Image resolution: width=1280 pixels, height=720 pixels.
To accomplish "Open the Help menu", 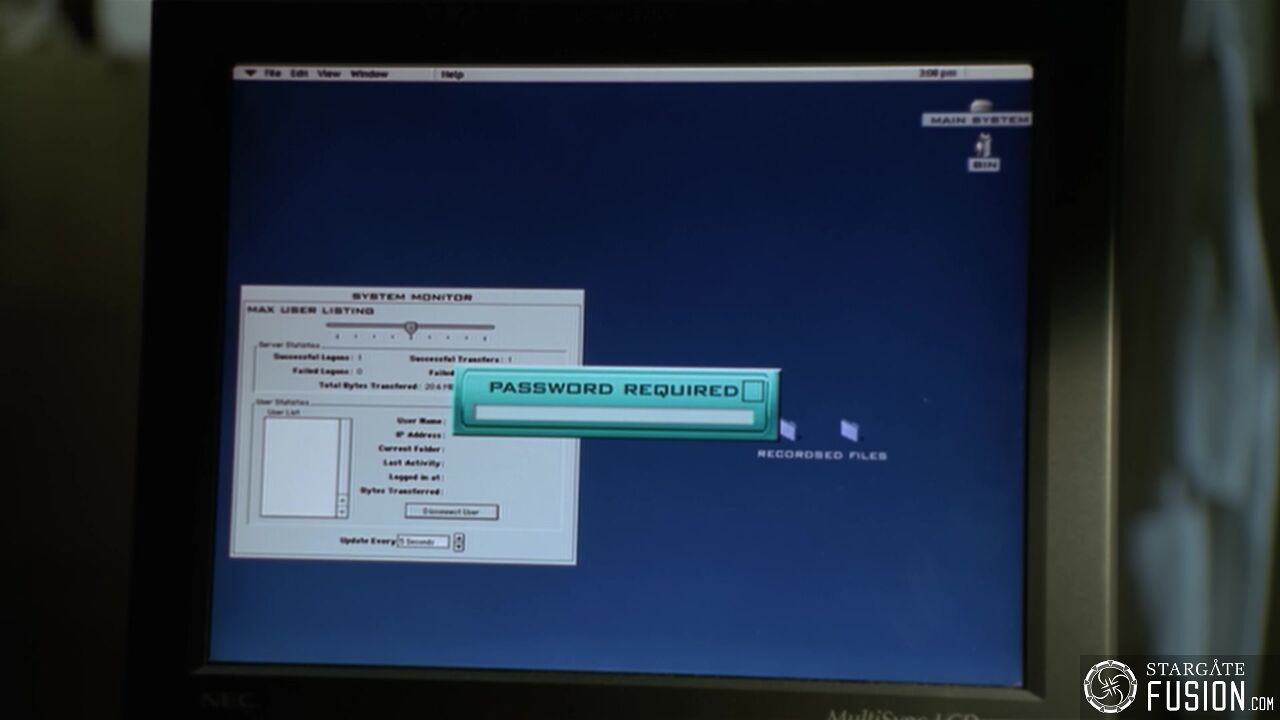I will 452,74.
